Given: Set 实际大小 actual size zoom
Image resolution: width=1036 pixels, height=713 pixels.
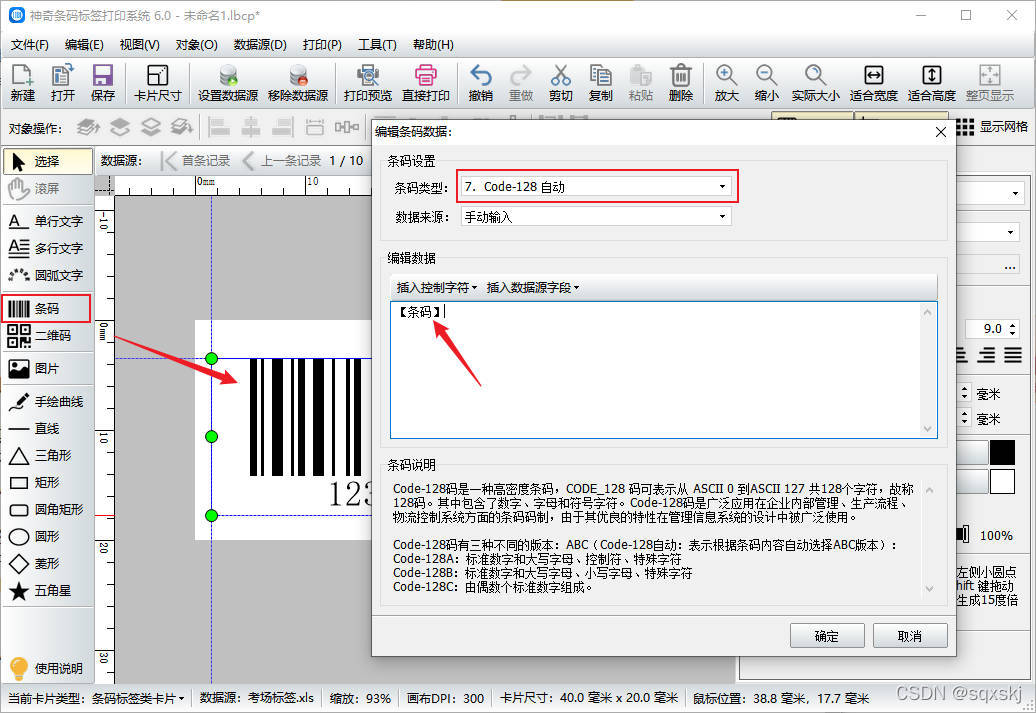Looking at the screenshot, I should 815,83.
